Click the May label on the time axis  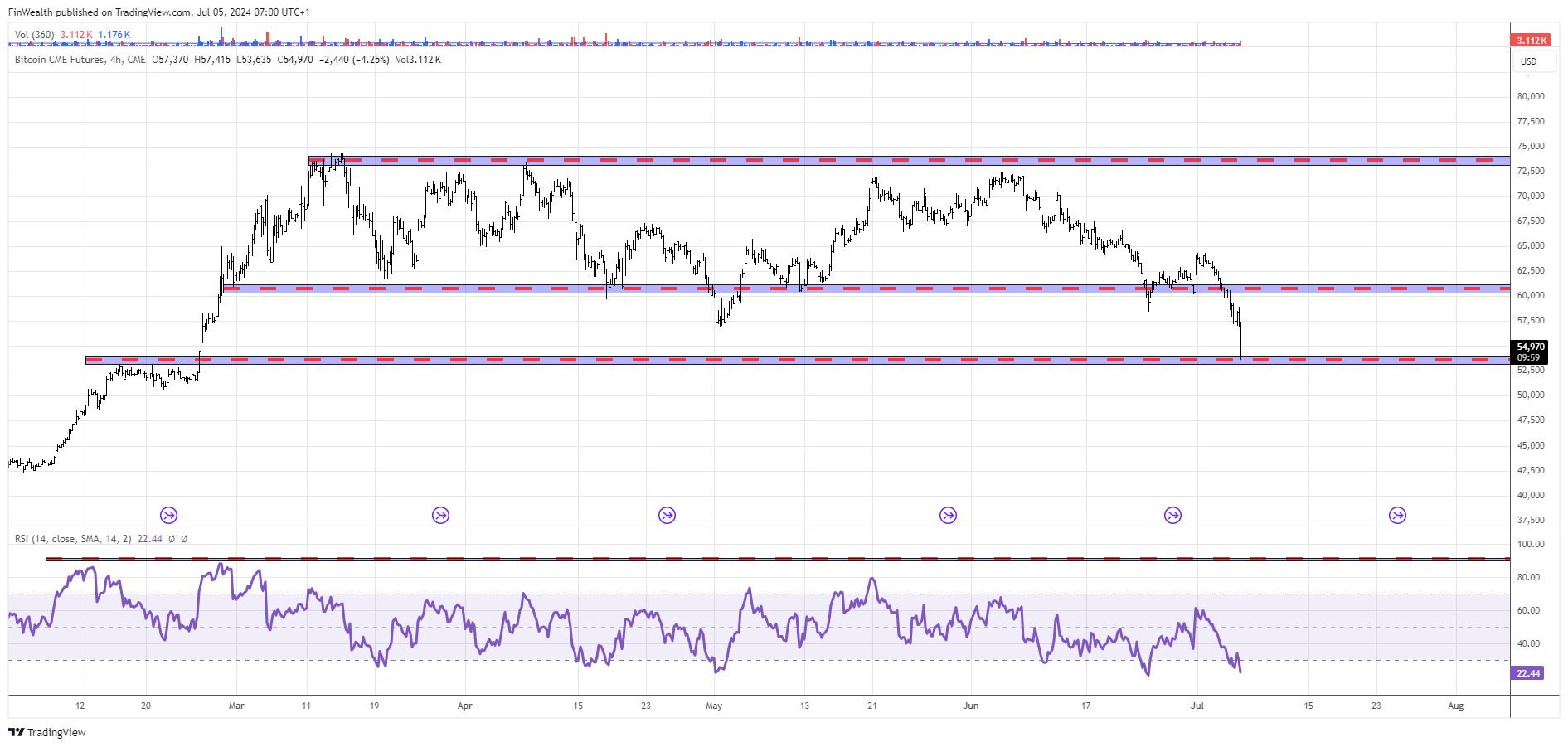pyautogui.click(x=714, y=706)
